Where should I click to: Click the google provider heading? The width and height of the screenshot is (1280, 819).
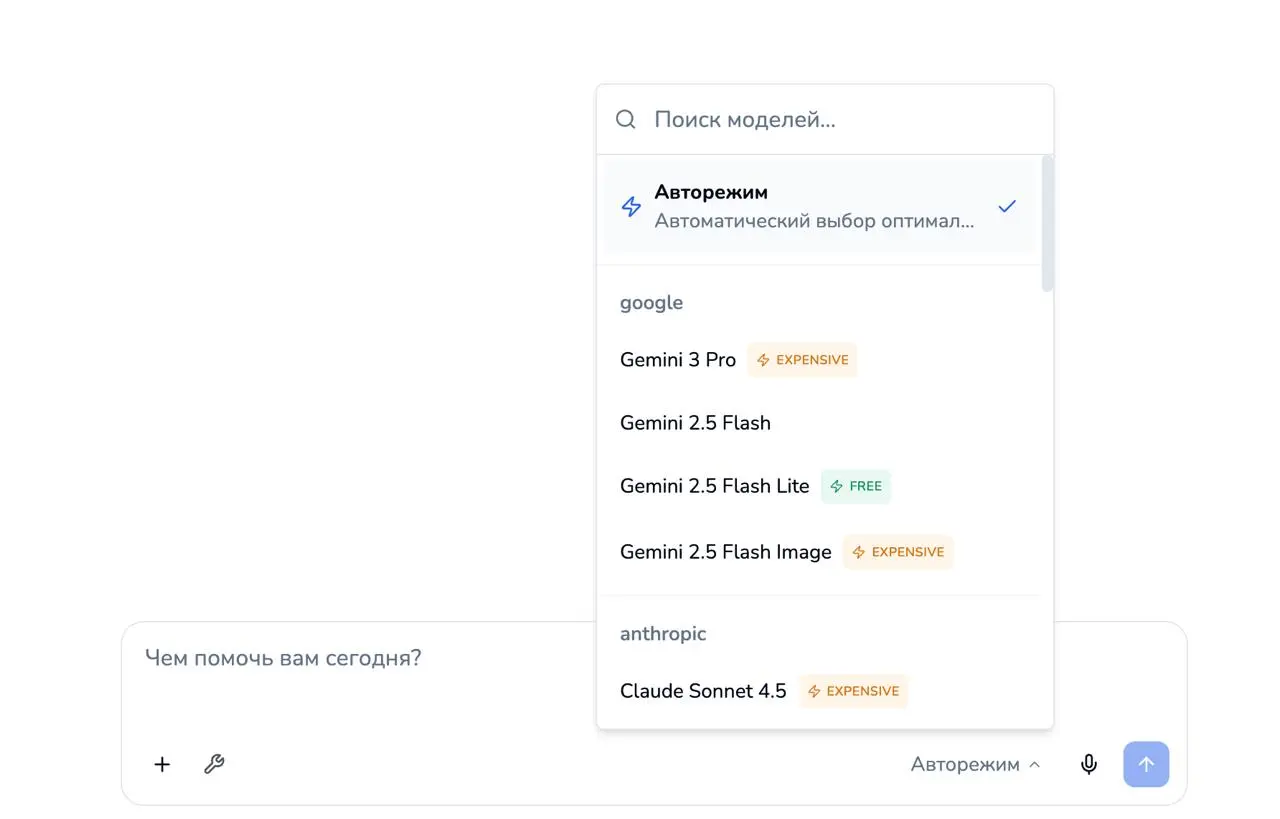(x=651, y=303)
